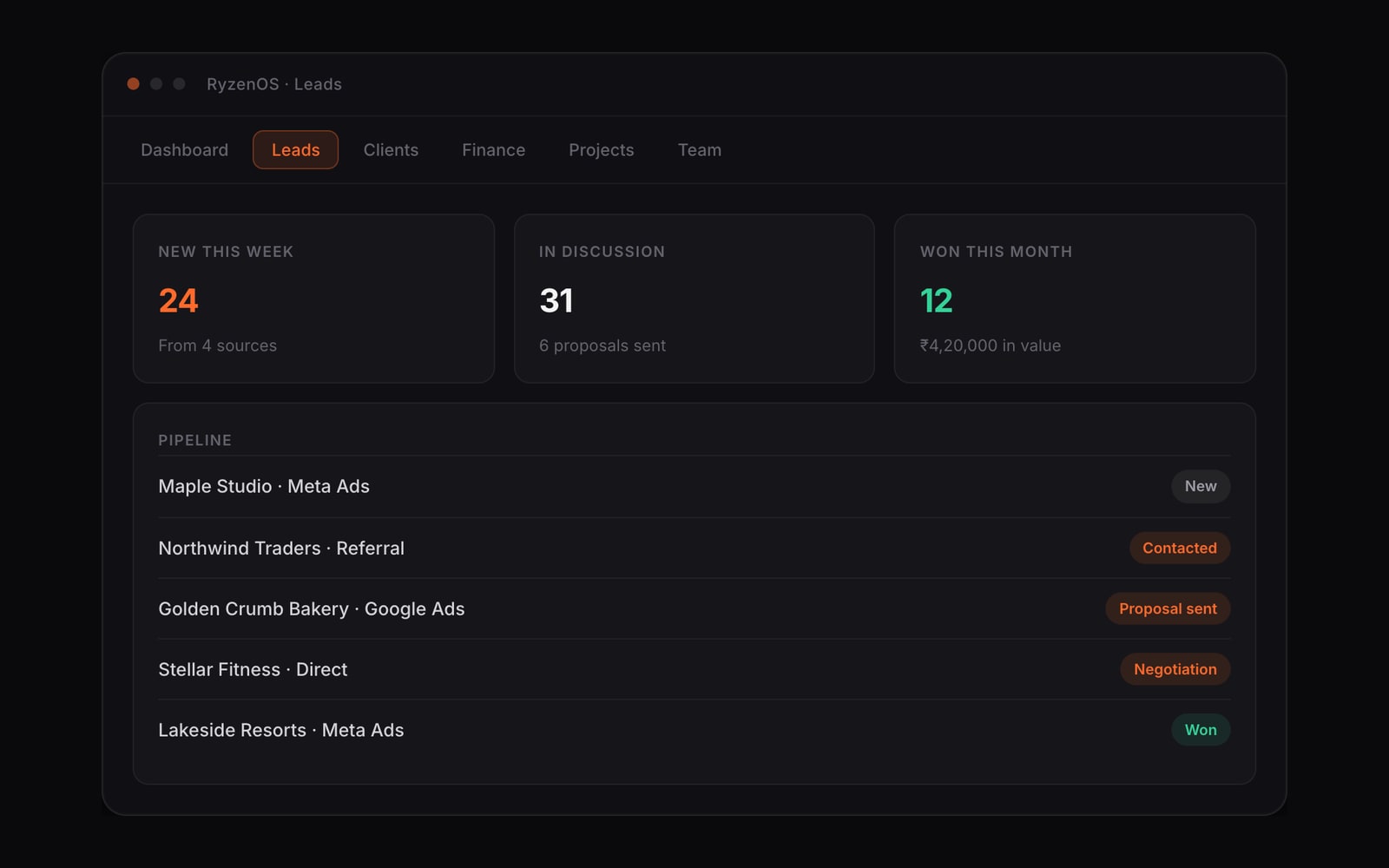Click the Won status badge
Viewport: 1389px width, 868px height.
1201,730
